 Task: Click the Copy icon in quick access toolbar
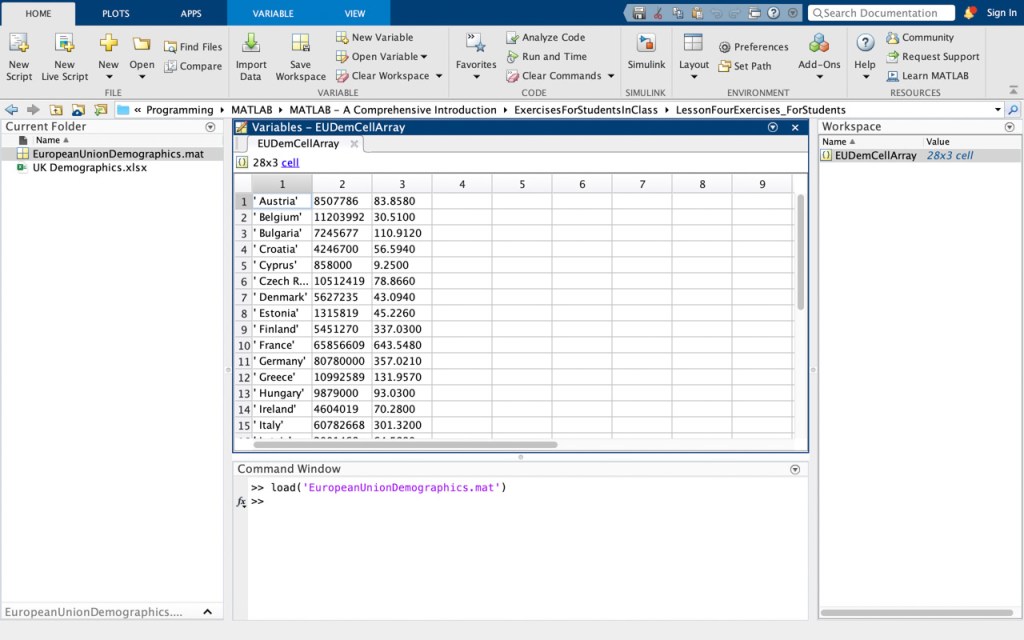coord(678,12)
